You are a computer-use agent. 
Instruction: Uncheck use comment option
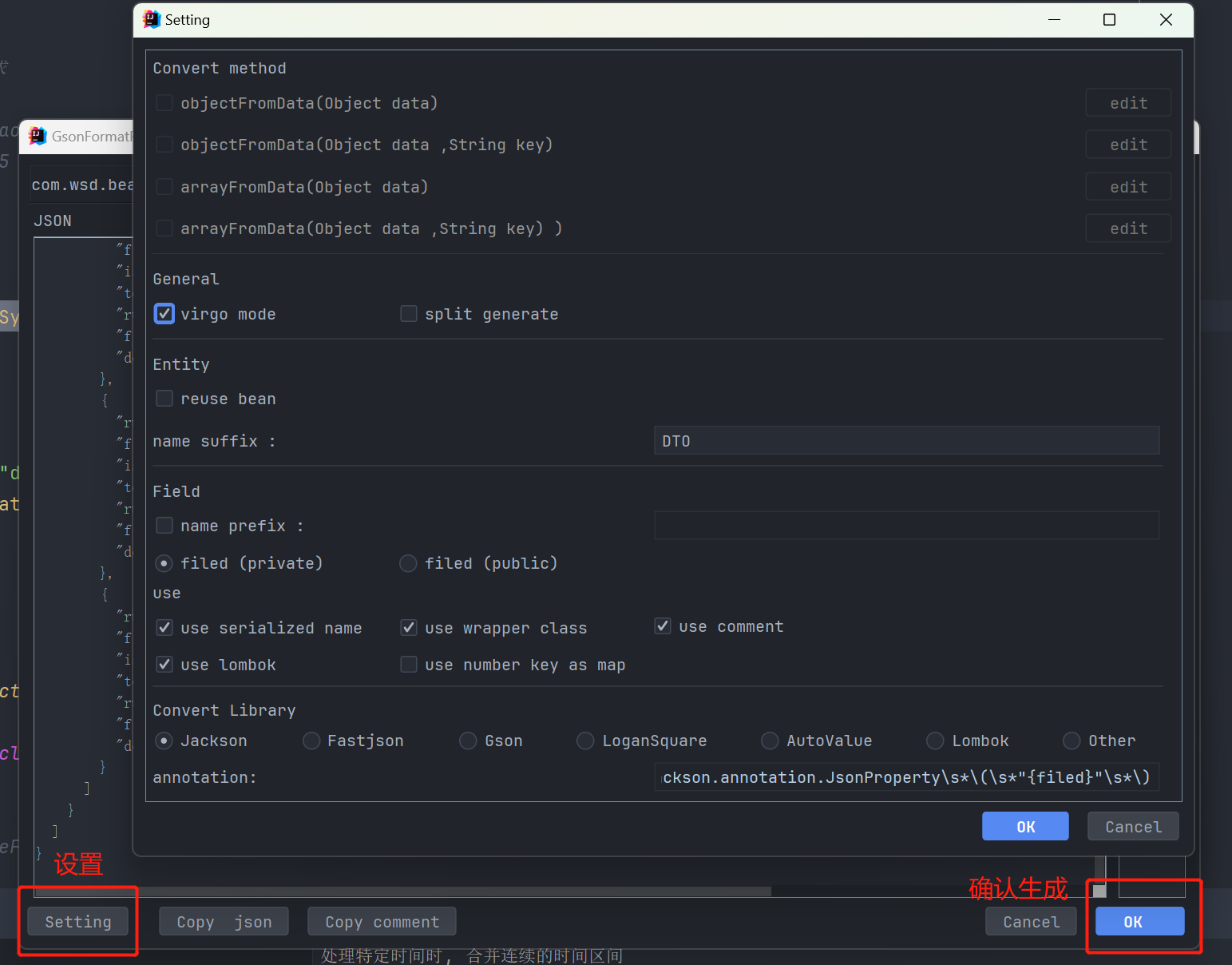click(x=663, y=626)
